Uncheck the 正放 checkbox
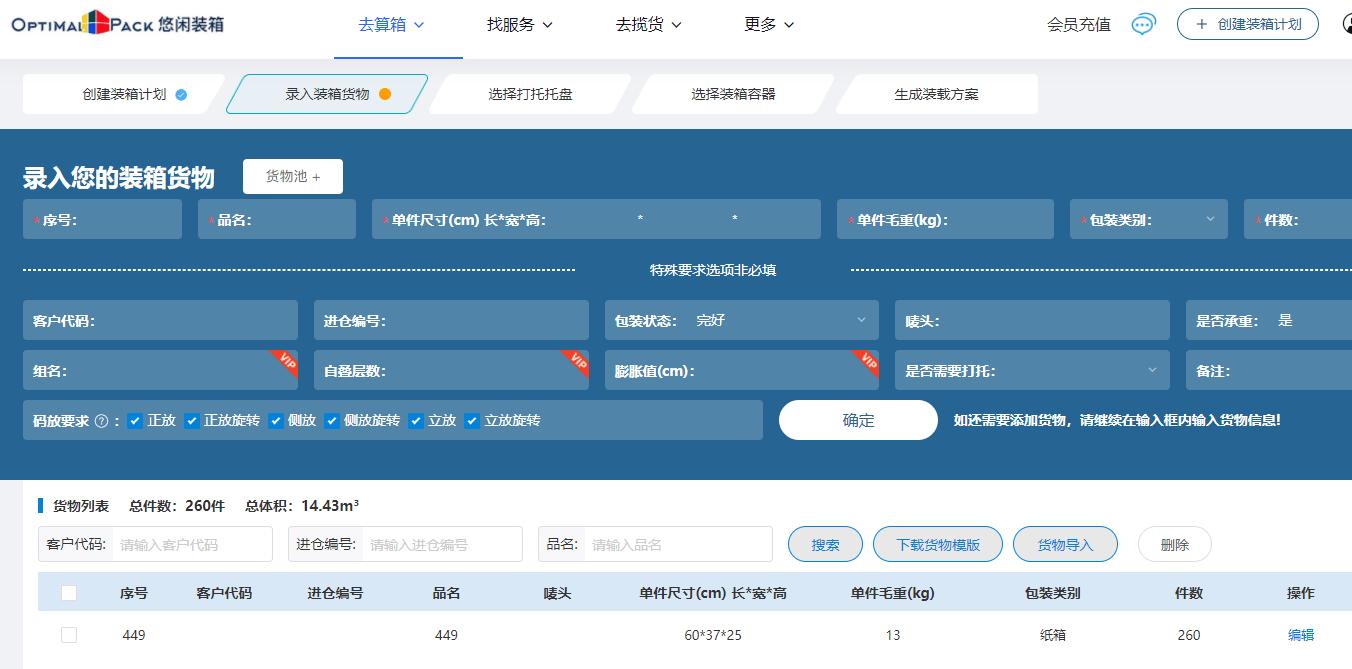Screen dimensions: 1352x669 coord(135,421)
